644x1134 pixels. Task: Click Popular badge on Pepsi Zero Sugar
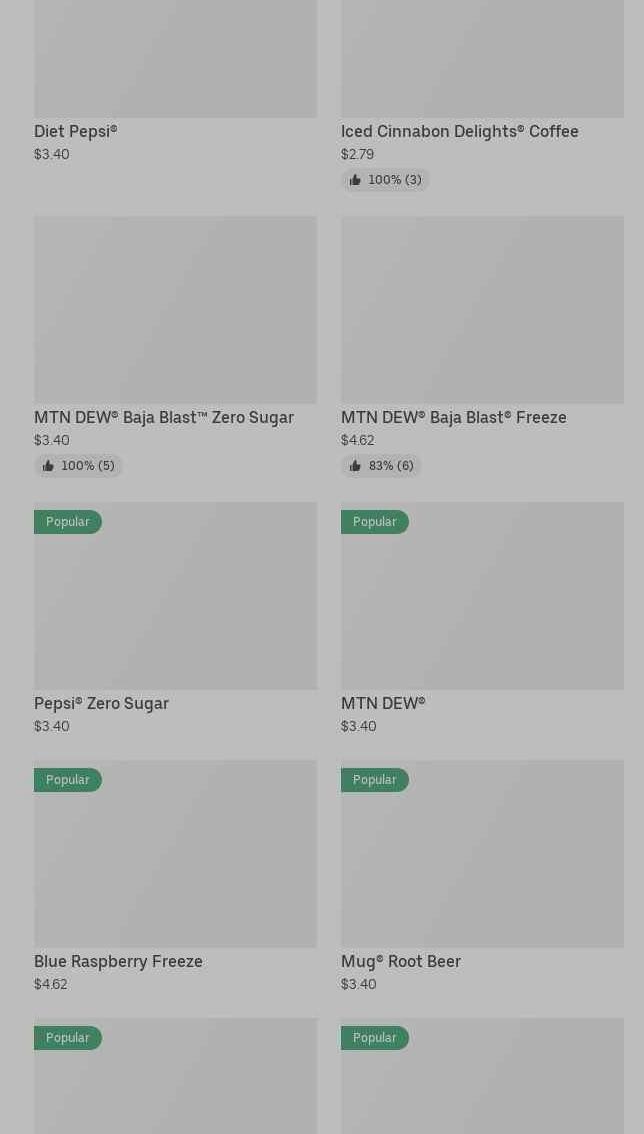67,522
